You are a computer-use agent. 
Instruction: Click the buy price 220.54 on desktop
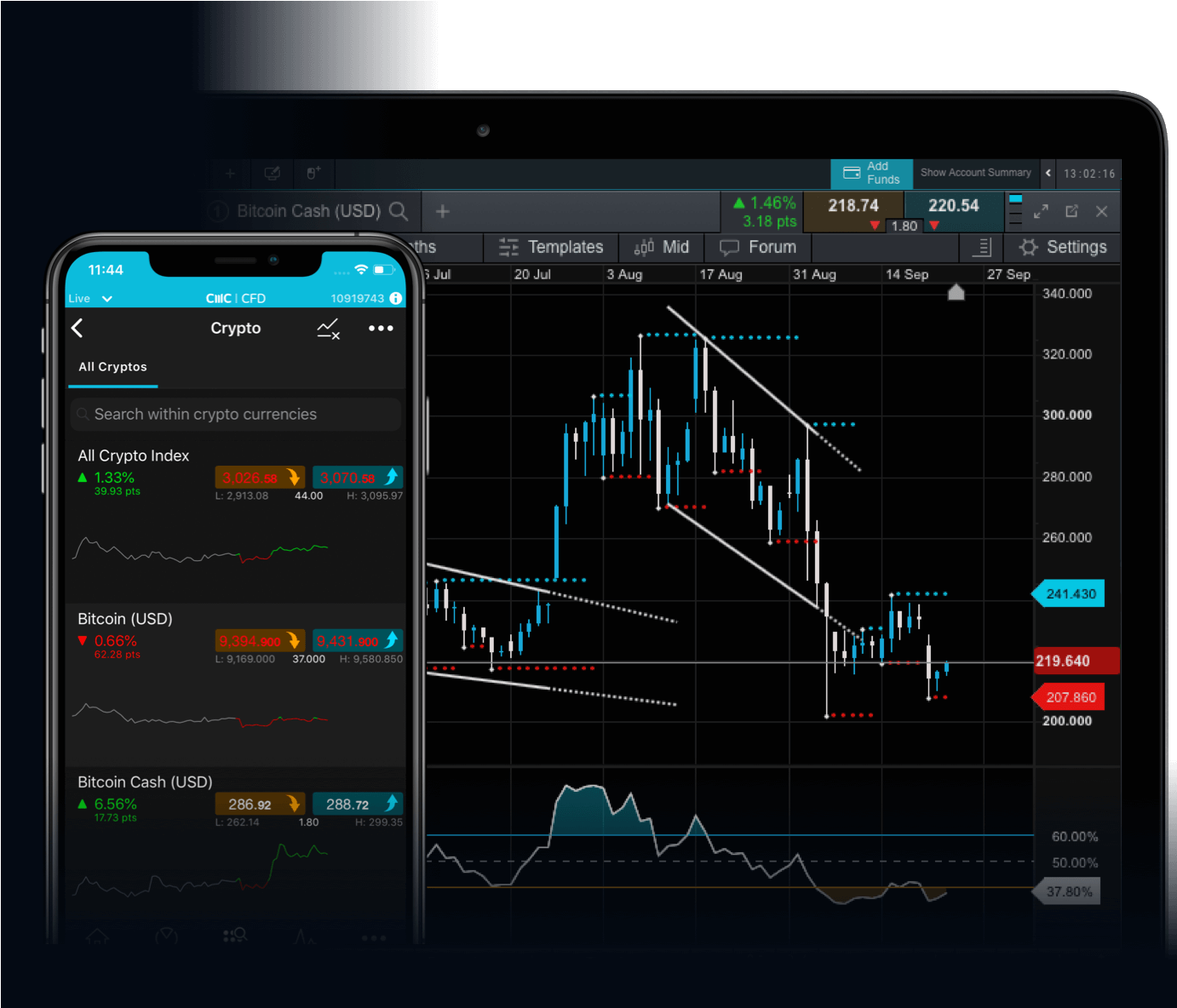(954, 206)
